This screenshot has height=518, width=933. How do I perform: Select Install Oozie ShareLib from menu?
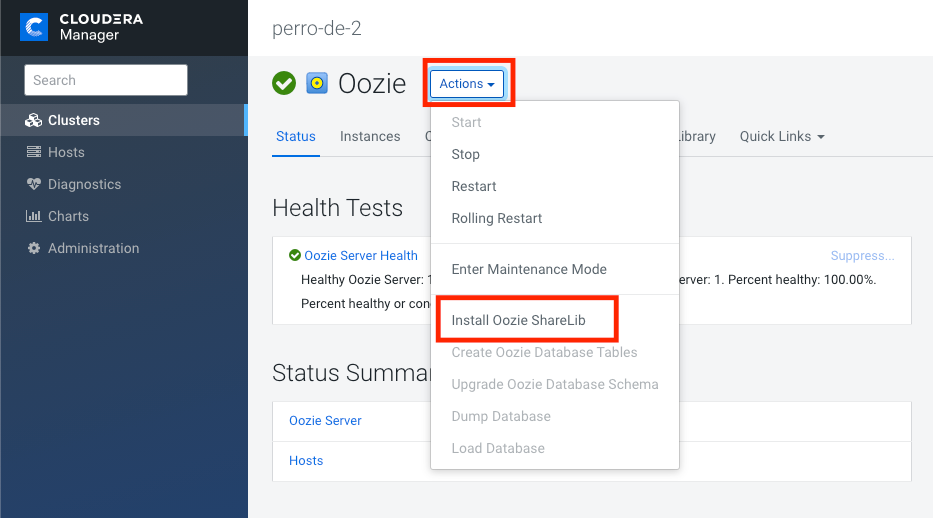[x=518, y=320]
